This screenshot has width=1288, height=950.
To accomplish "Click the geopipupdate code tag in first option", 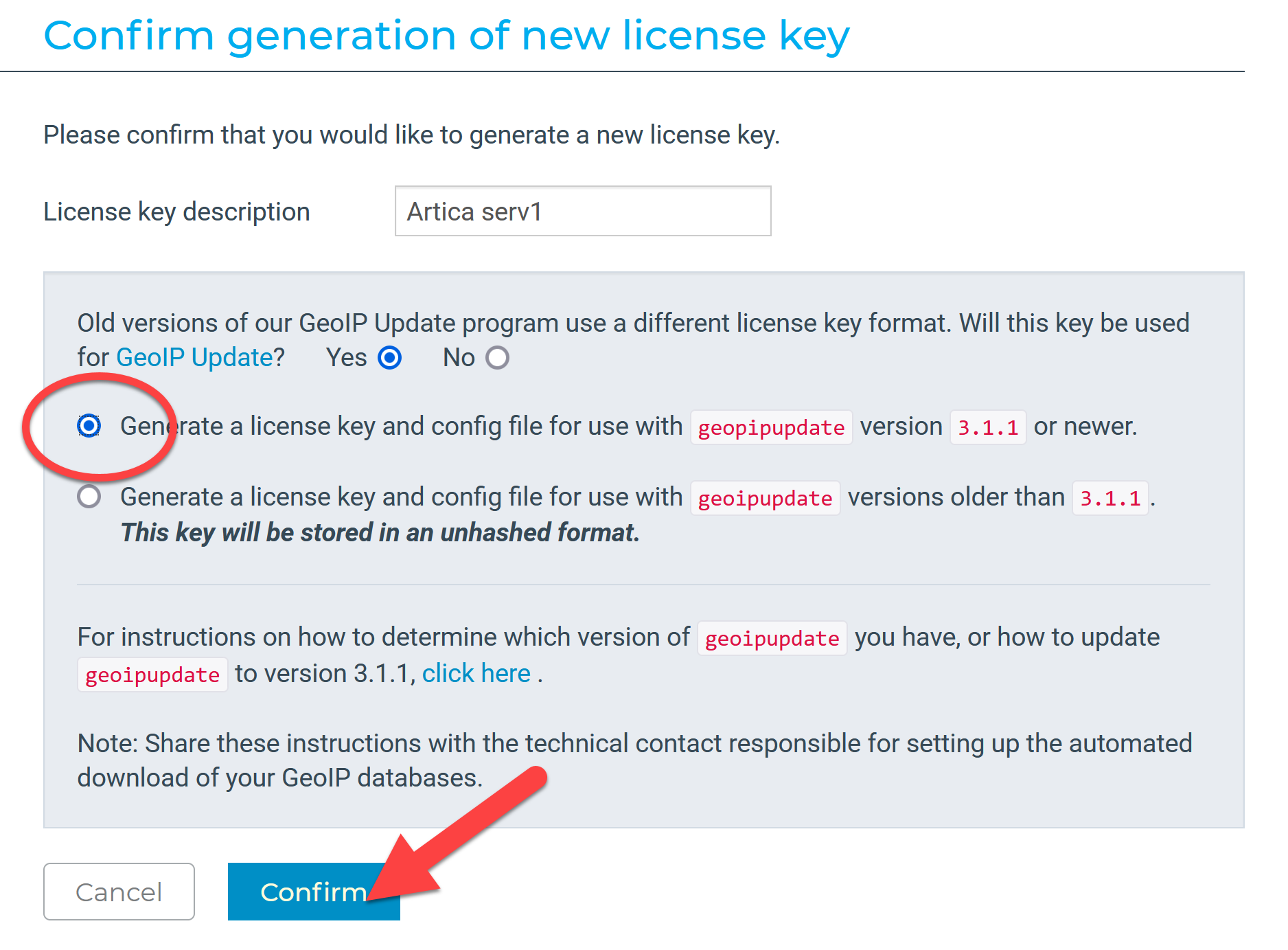I will point(771,427).
